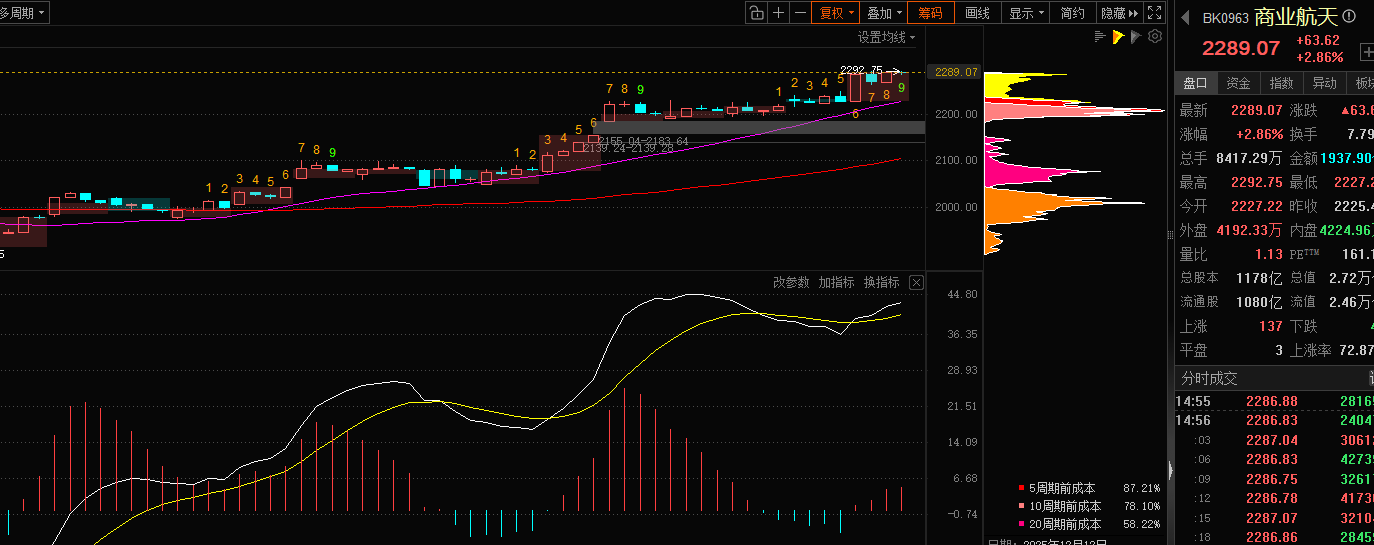1374x545 pixels.
Task: Click the lock icon in chart toolbar
Action: (x=756, y=13)
